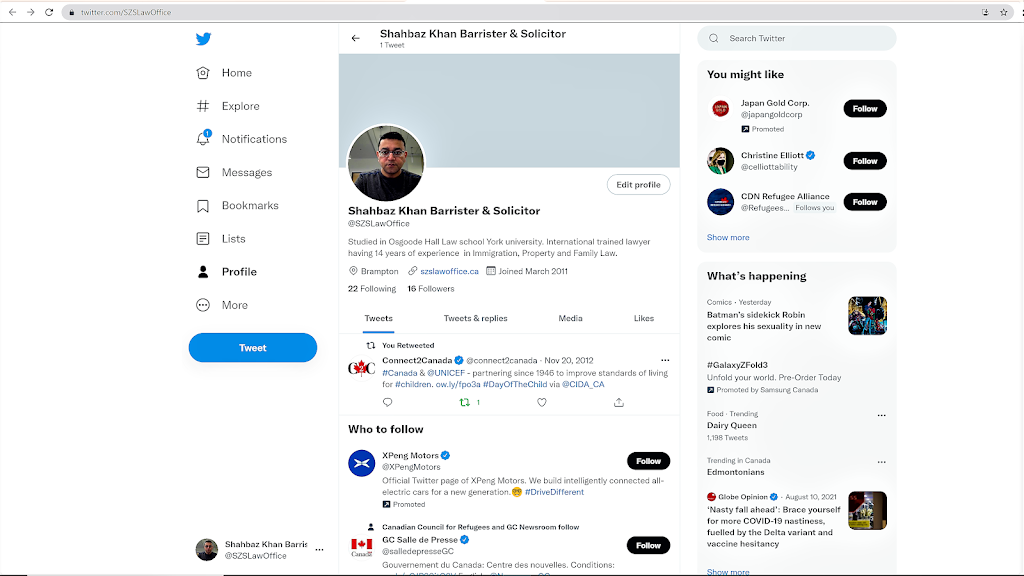The image size is (1024, 576).
Task: Open options for Edmontonians trend
Action: point(882,462)
